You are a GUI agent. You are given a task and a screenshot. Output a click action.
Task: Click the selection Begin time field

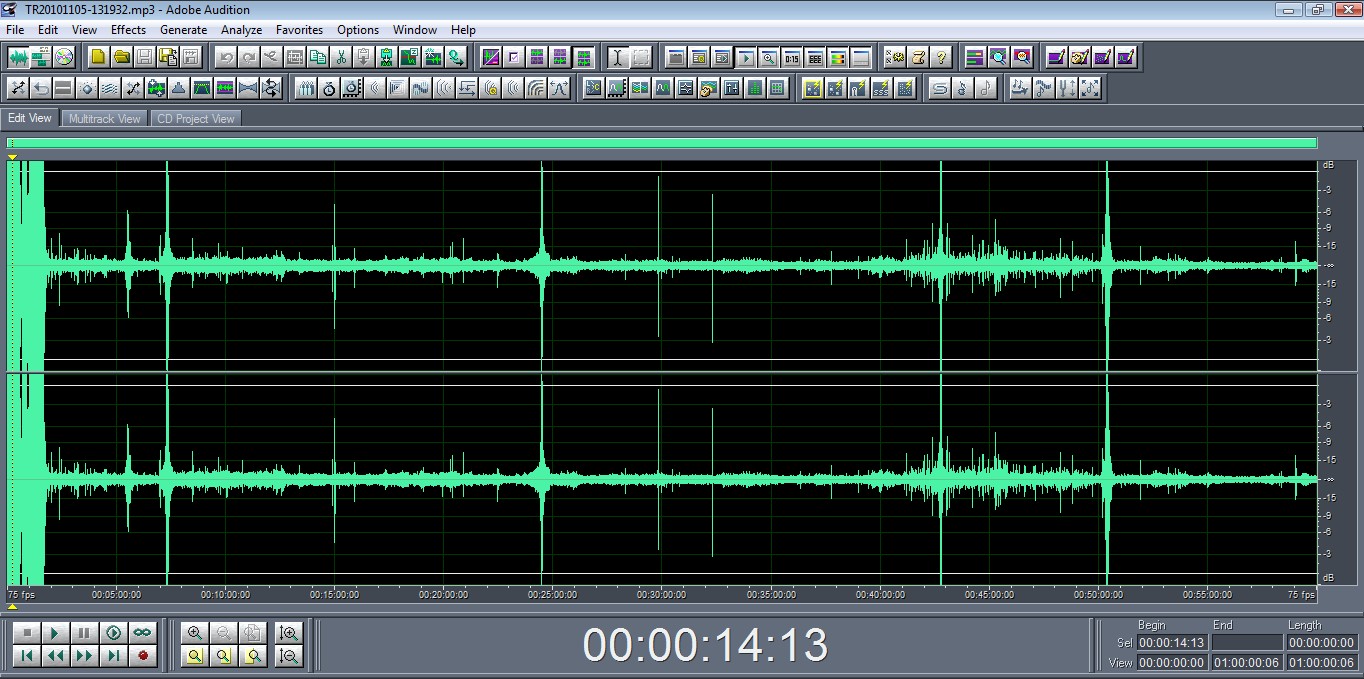pos(1172,643)
